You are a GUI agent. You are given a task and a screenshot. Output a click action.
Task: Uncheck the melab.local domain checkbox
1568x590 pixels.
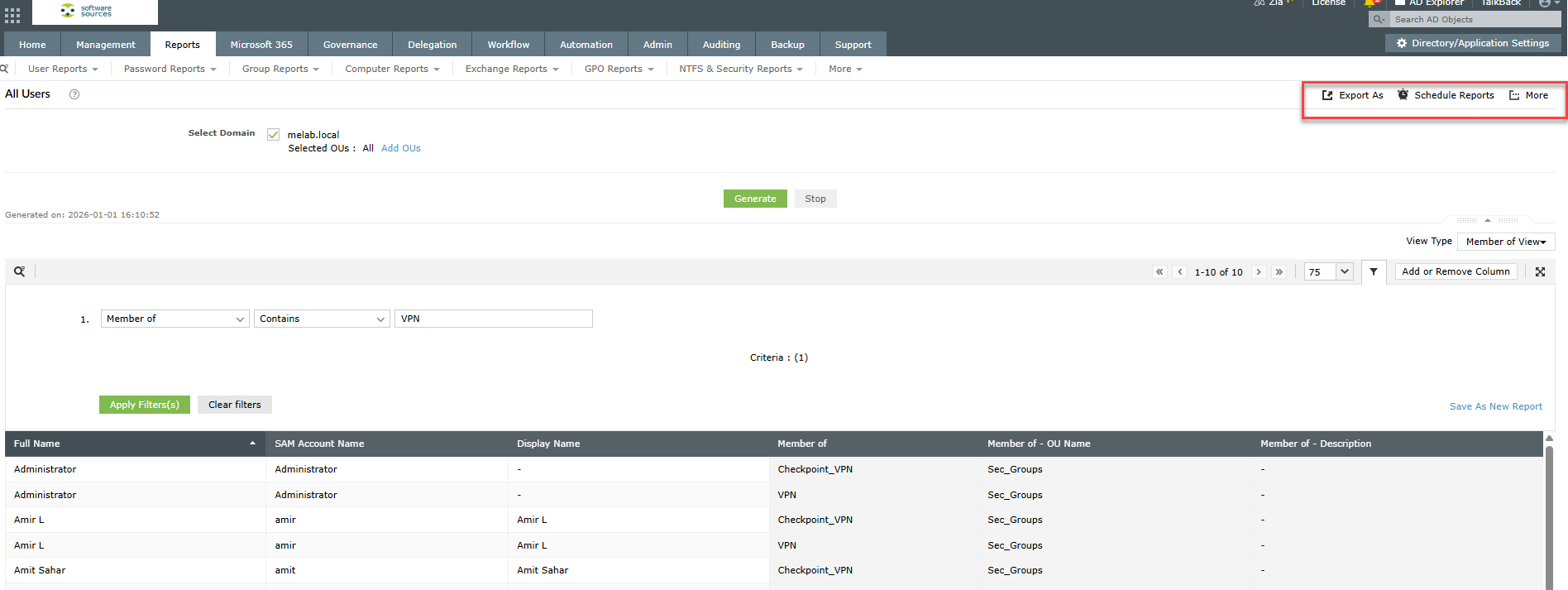(x=273, y=135)
